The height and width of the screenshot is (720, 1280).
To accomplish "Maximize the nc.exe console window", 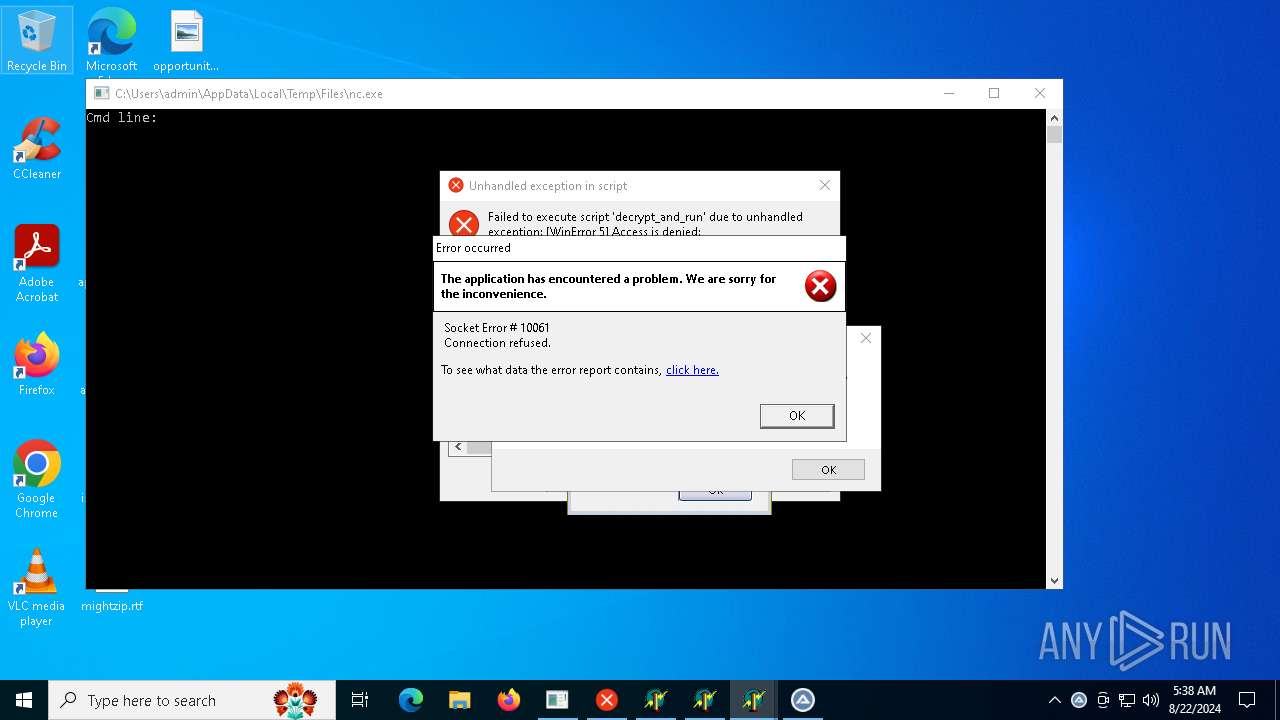I will (994, 93).
